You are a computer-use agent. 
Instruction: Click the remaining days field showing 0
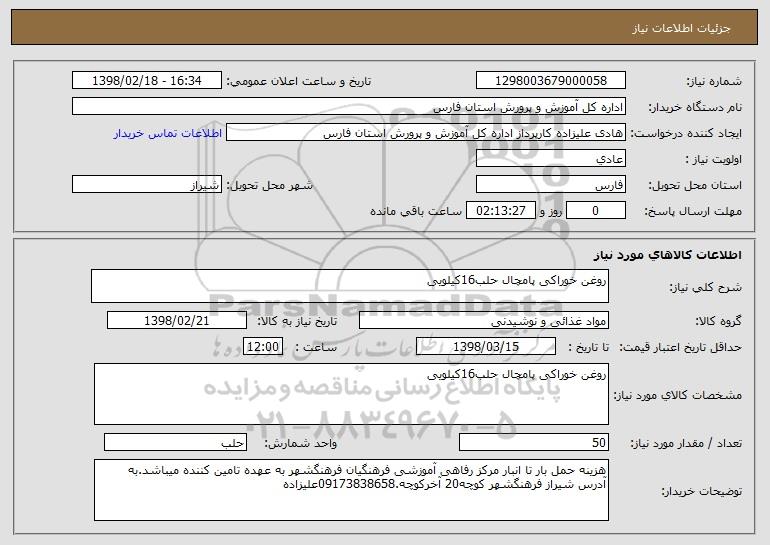[596, 211]
